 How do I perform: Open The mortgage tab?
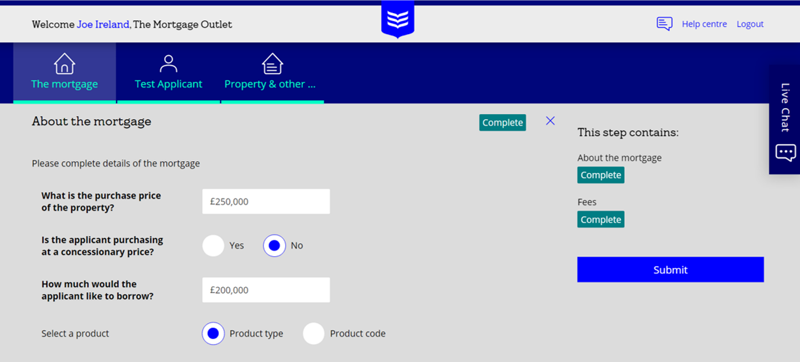64,73
